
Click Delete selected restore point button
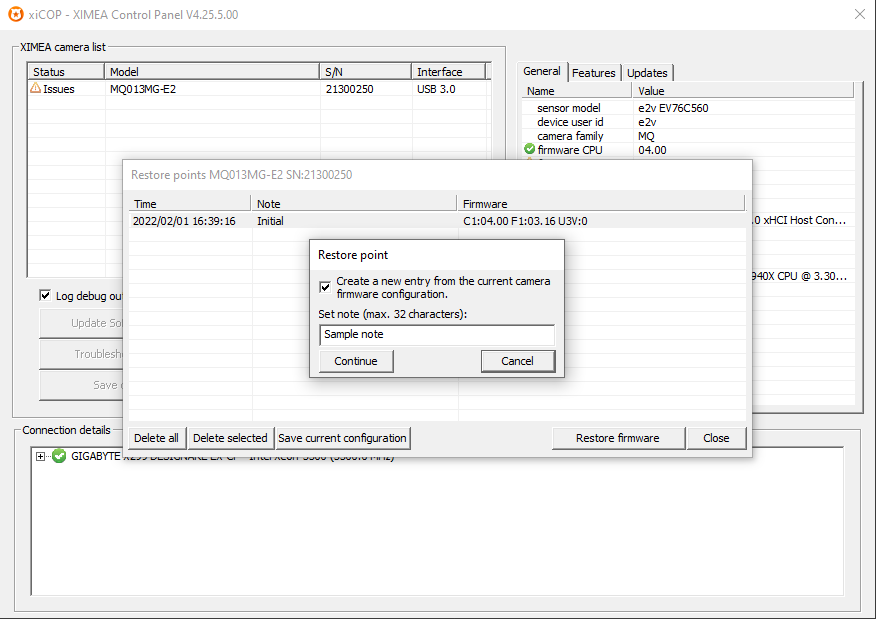coord(230,438)
